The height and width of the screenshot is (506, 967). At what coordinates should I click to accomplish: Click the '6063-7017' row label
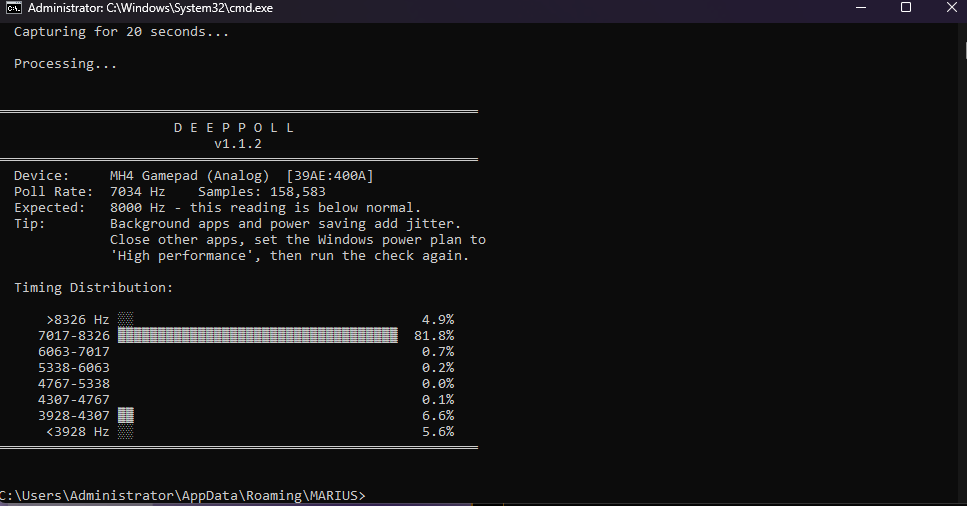(73, 352)
